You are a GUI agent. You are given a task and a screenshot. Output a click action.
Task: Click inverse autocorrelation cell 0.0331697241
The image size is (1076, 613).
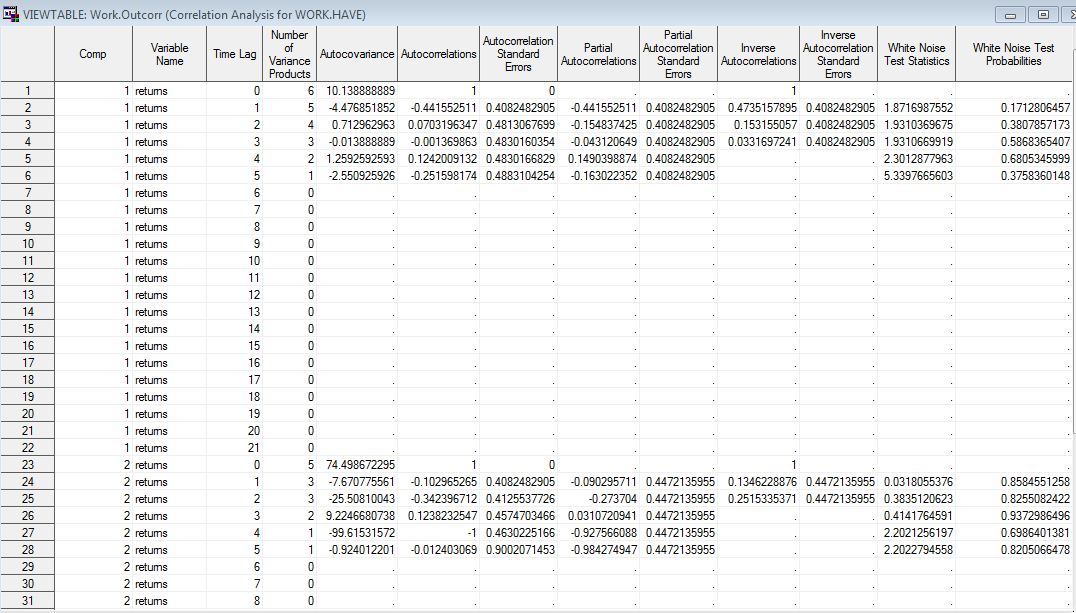pos(758,142)
